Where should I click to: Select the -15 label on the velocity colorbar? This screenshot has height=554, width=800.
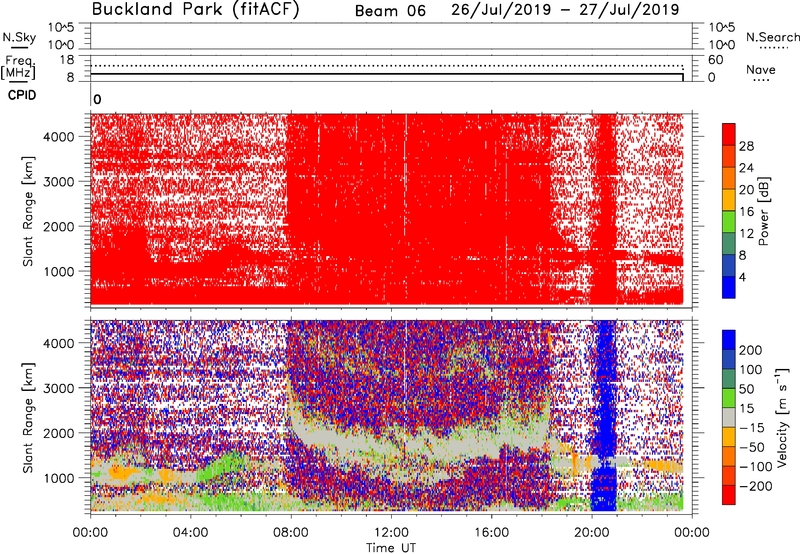coord(752,428)
